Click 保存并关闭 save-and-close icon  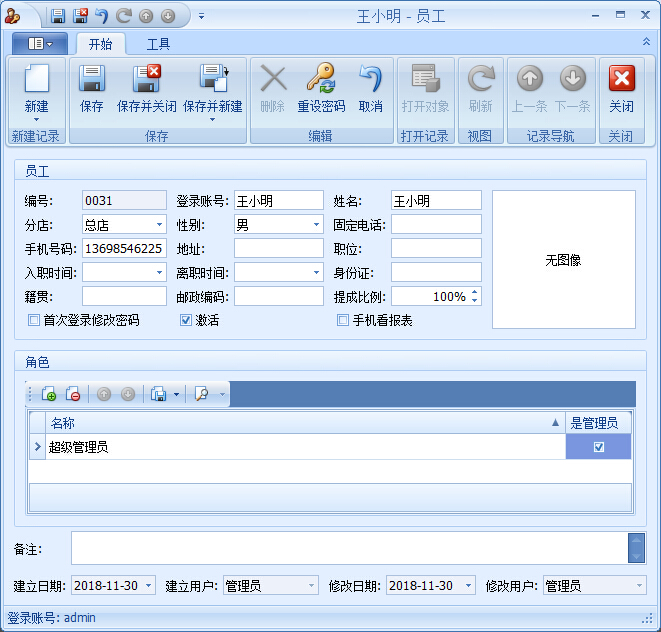pos(146,80)
